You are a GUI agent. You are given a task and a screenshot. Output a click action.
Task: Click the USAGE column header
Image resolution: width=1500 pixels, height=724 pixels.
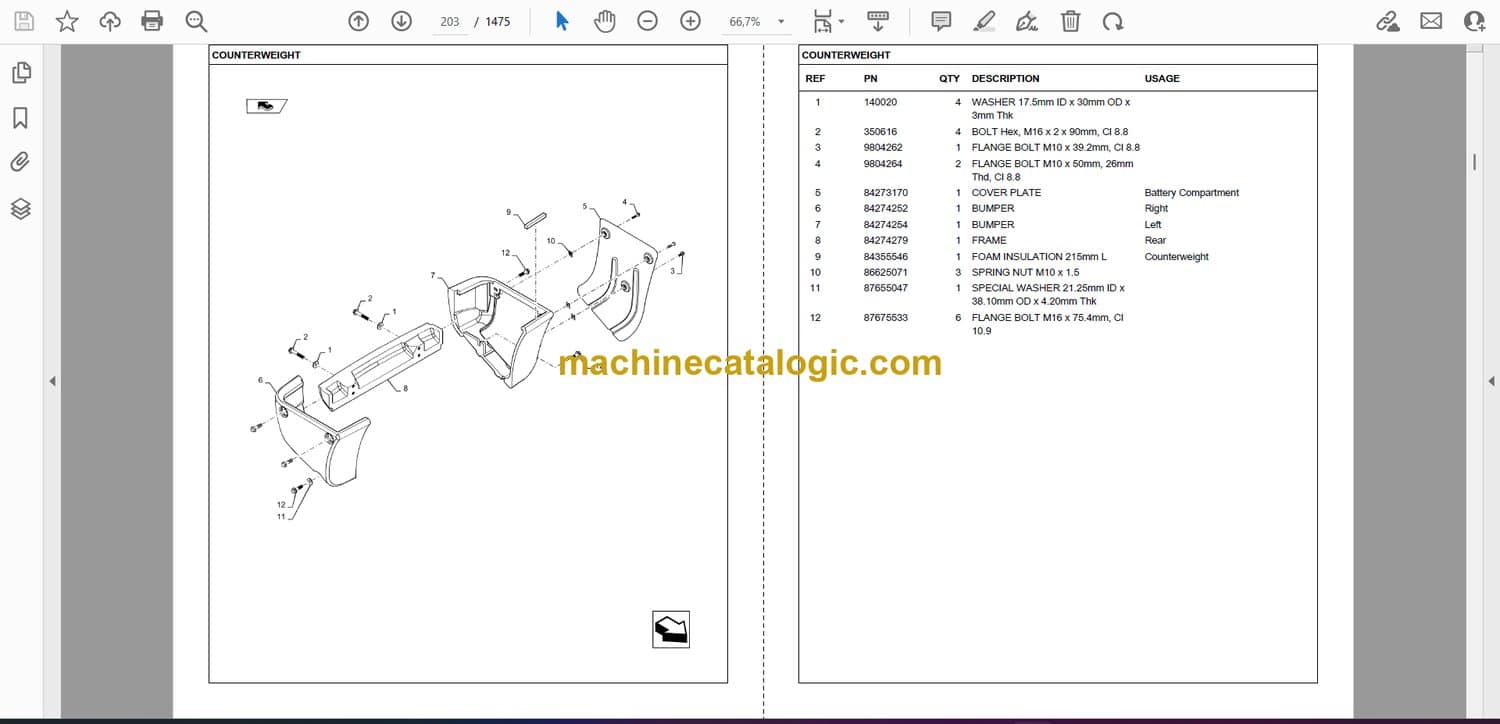point(1162,78)
